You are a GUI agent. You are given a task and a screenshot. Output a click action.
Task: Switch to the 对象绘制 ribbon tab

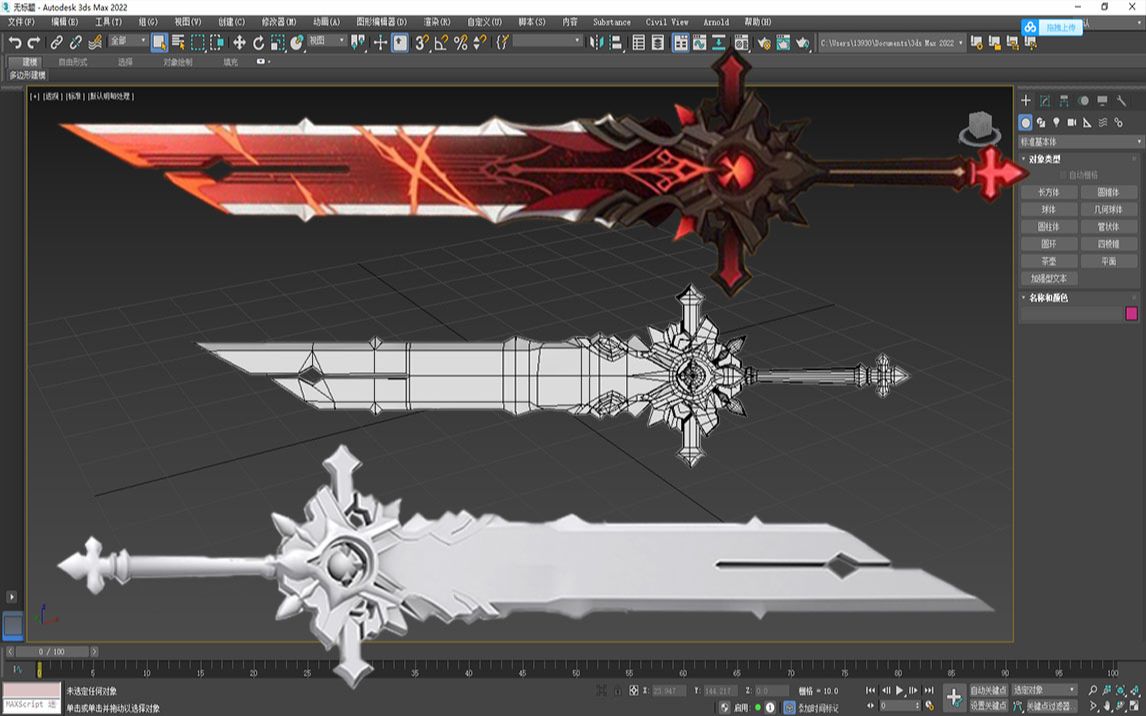(x=178, y=62)
